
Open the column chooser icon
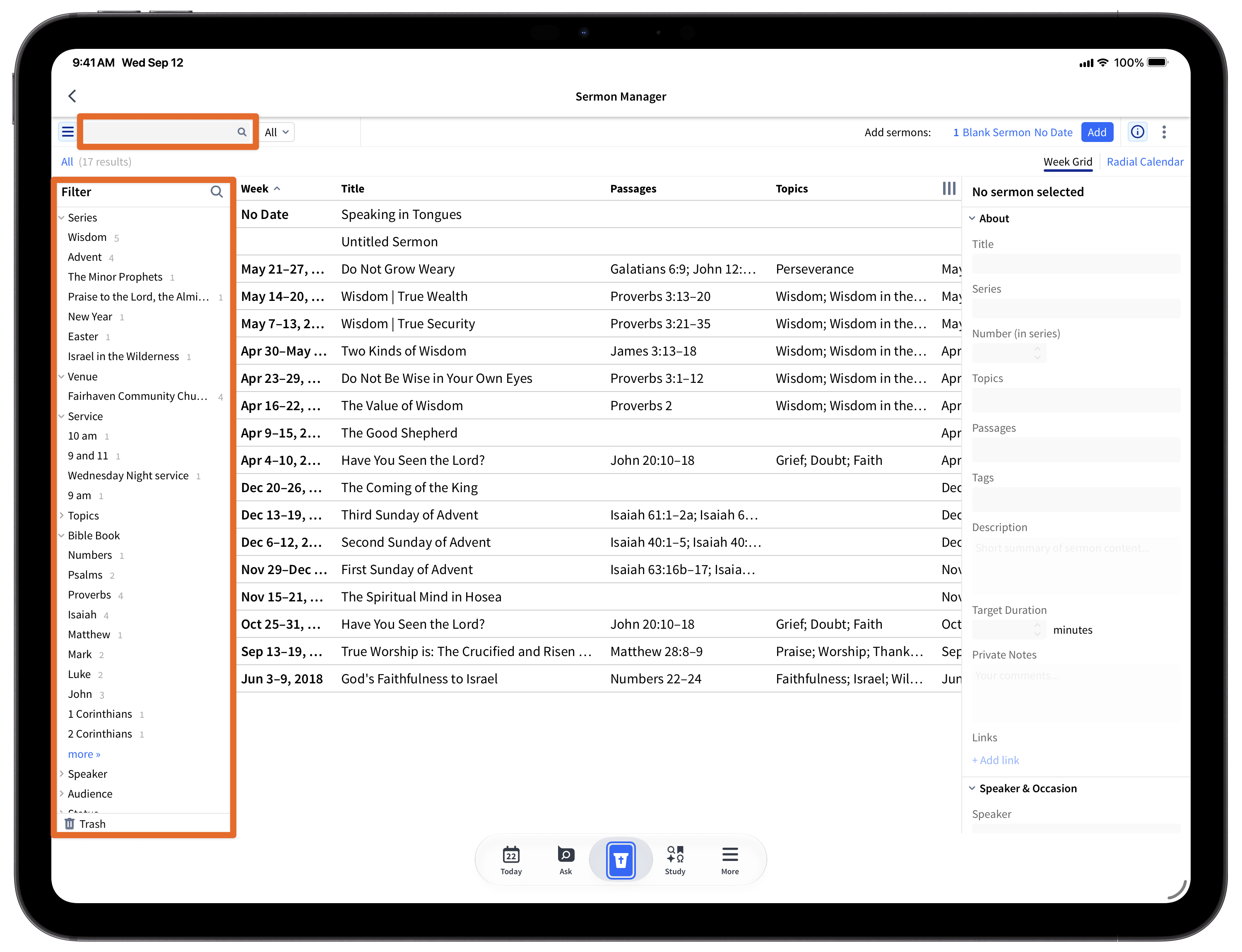948,188
